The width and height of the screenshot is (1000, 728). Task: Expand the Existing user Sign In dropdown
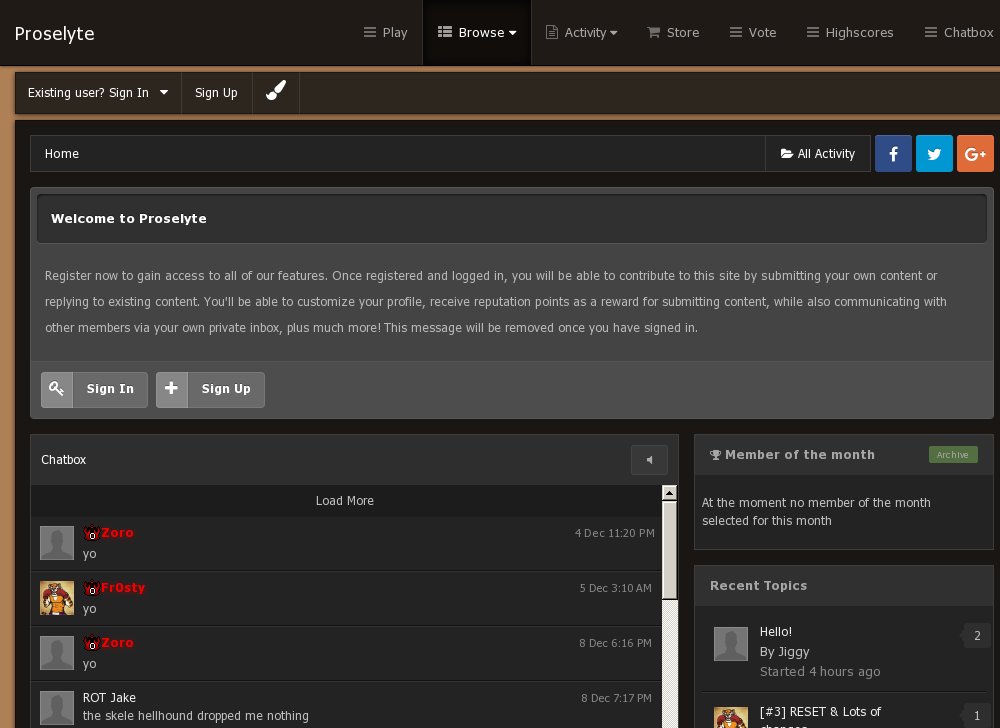[98, 92]
